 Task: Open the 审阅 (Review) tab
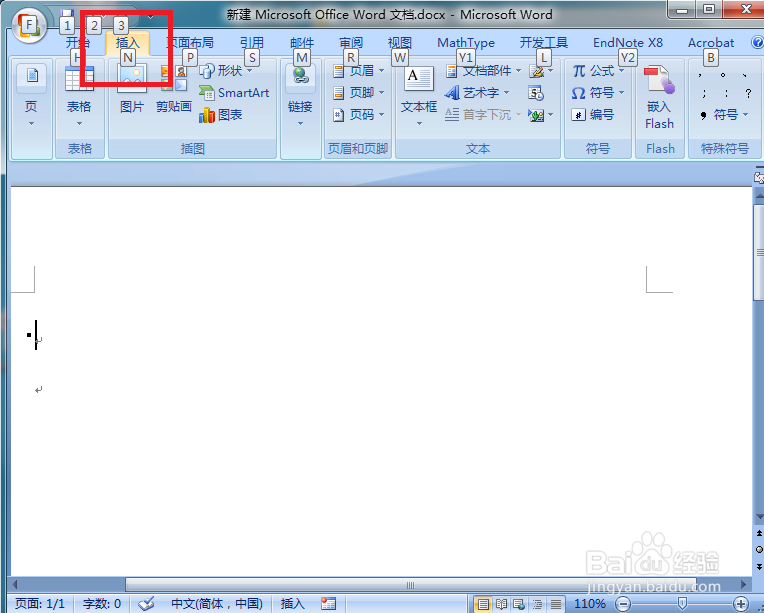pyautogui.click(x=351, y=43)
